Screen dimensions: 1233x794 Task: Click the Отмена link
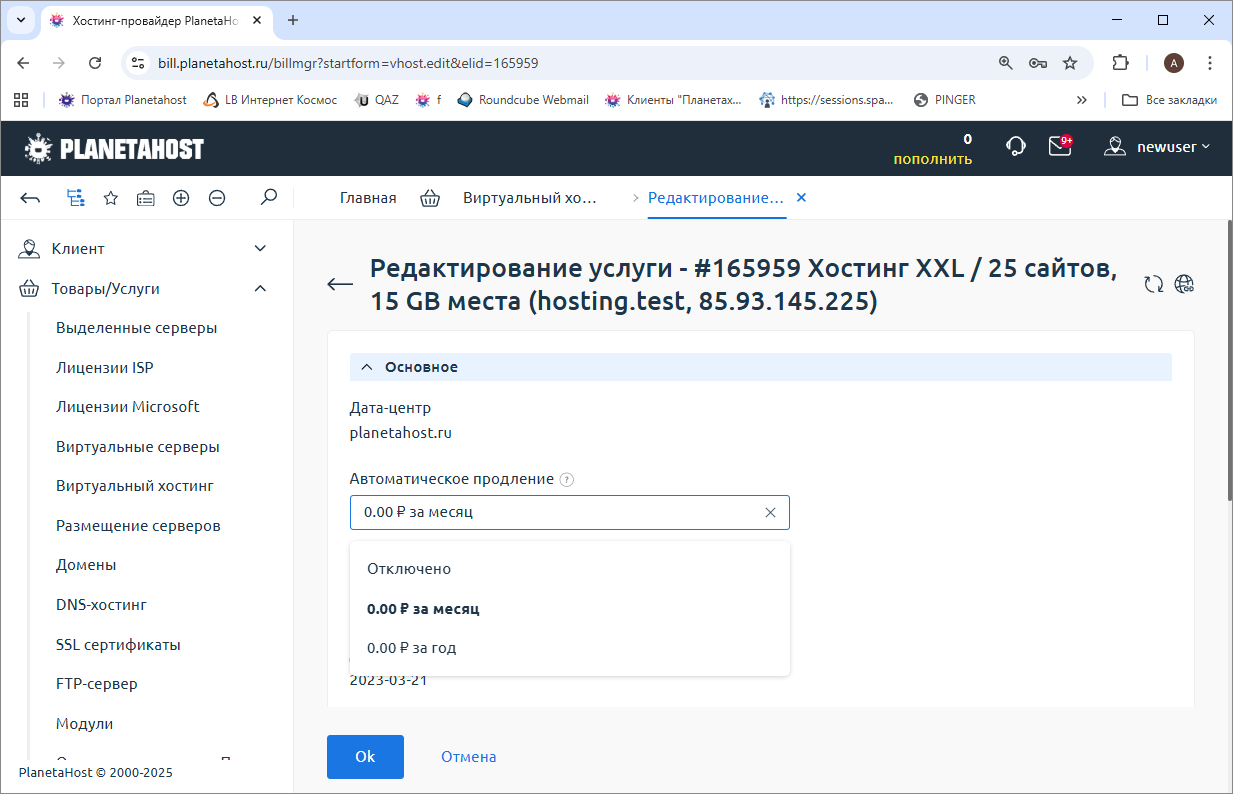coord(468,757)
